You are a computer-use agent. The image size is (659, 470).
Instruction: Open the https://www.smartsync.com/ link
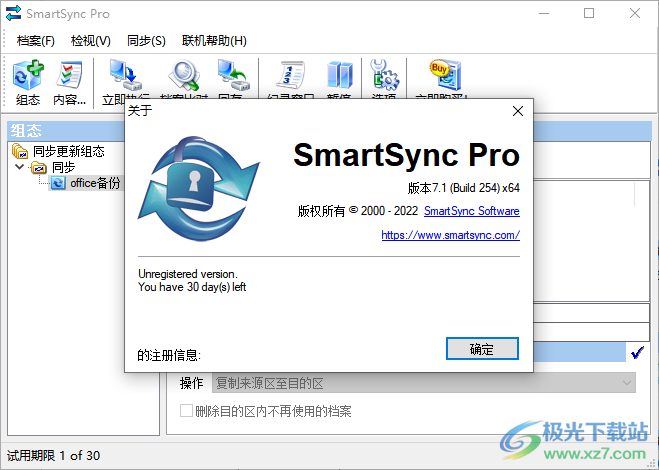point(451,235)
